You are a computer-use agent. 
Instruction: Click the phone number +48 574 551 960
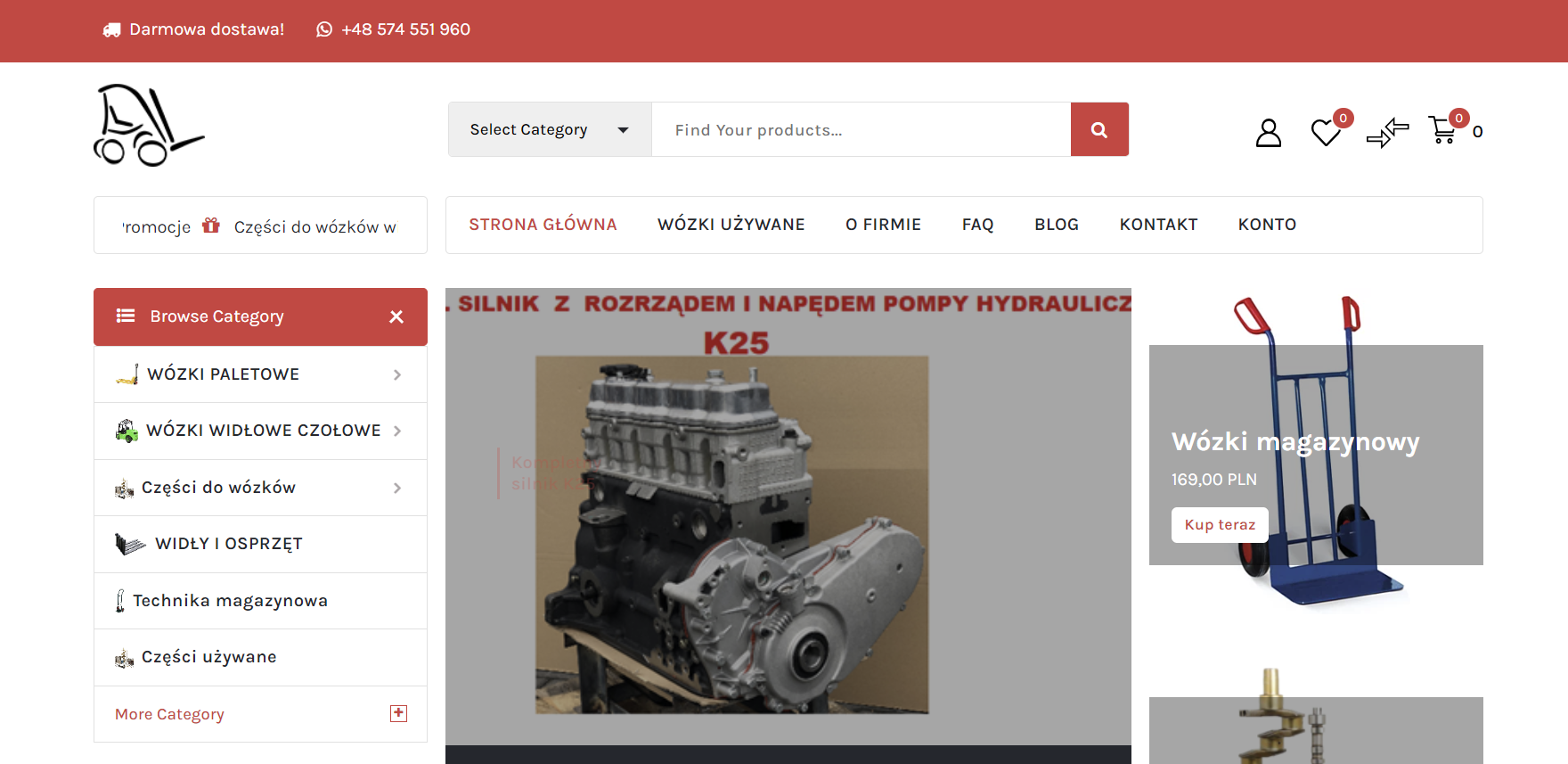click(x=405, y=29)
